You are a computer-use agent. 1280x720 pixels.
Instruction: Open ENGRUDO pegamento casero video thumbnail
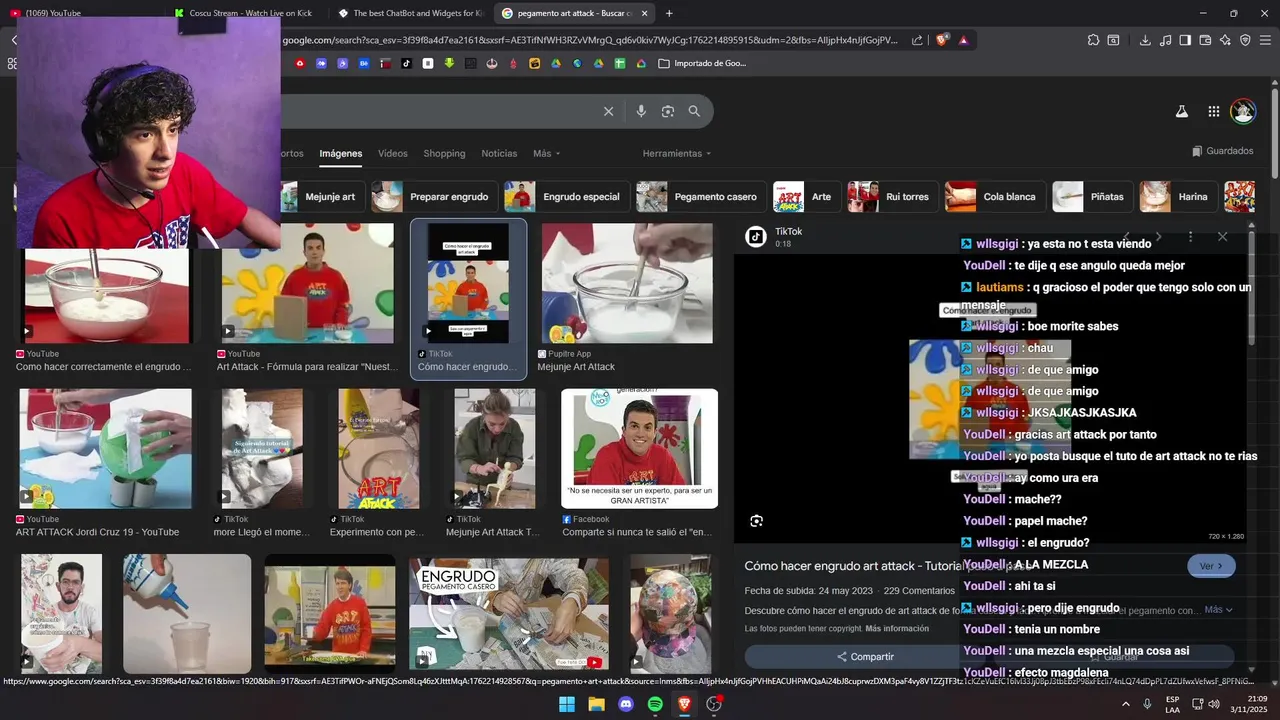coord(509,613)
